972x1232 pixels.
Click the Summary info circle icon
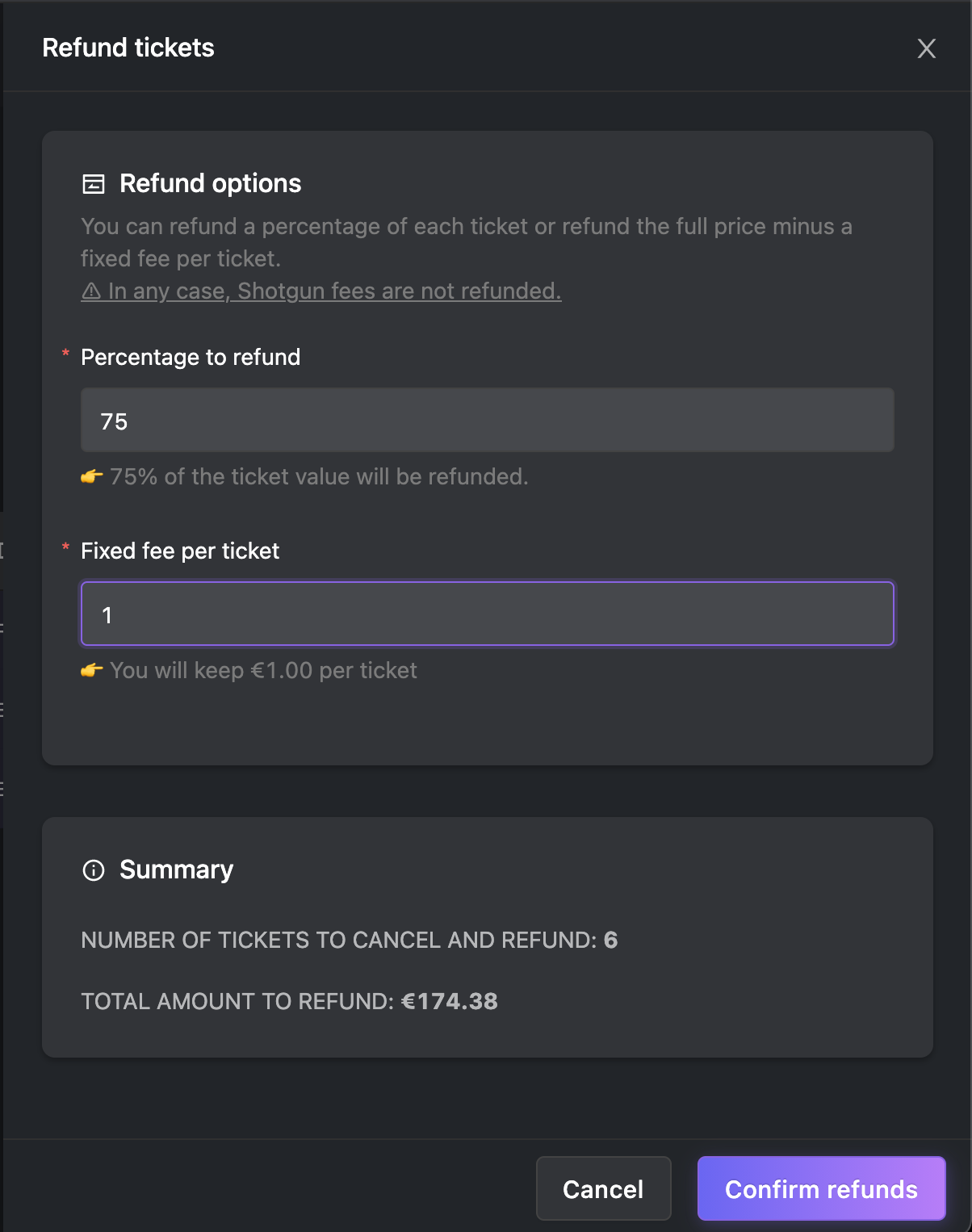[x=94, y=870]
